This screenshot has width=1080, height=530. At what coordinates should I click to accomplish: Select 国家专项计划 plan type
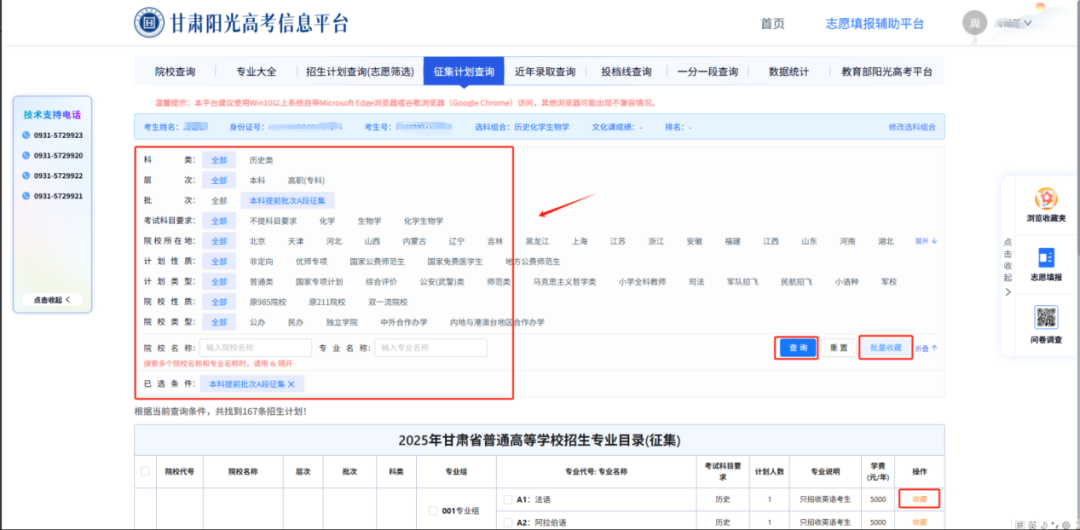[x=319, y=282]
